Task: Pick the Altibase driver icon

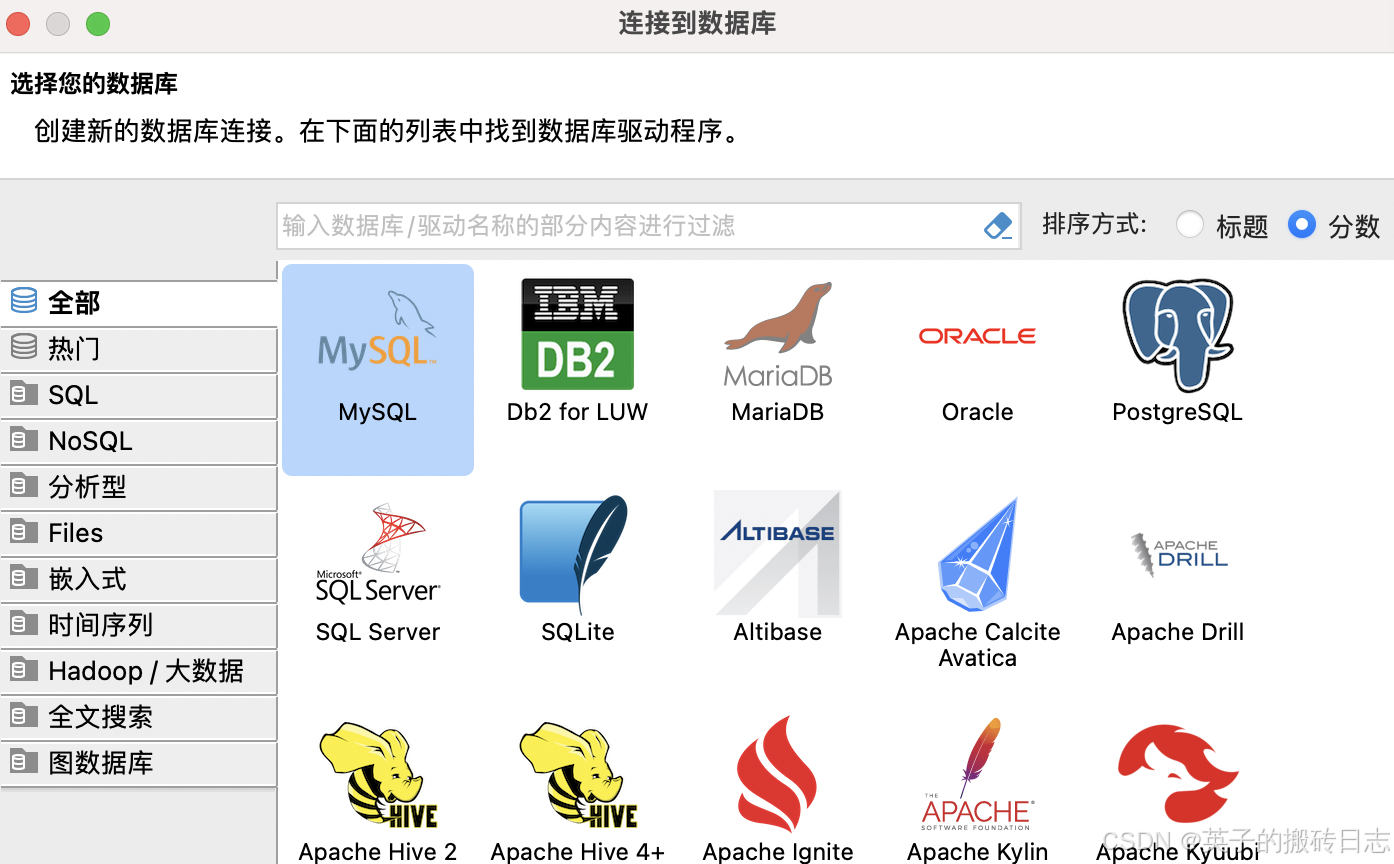Action: (778, 553)
